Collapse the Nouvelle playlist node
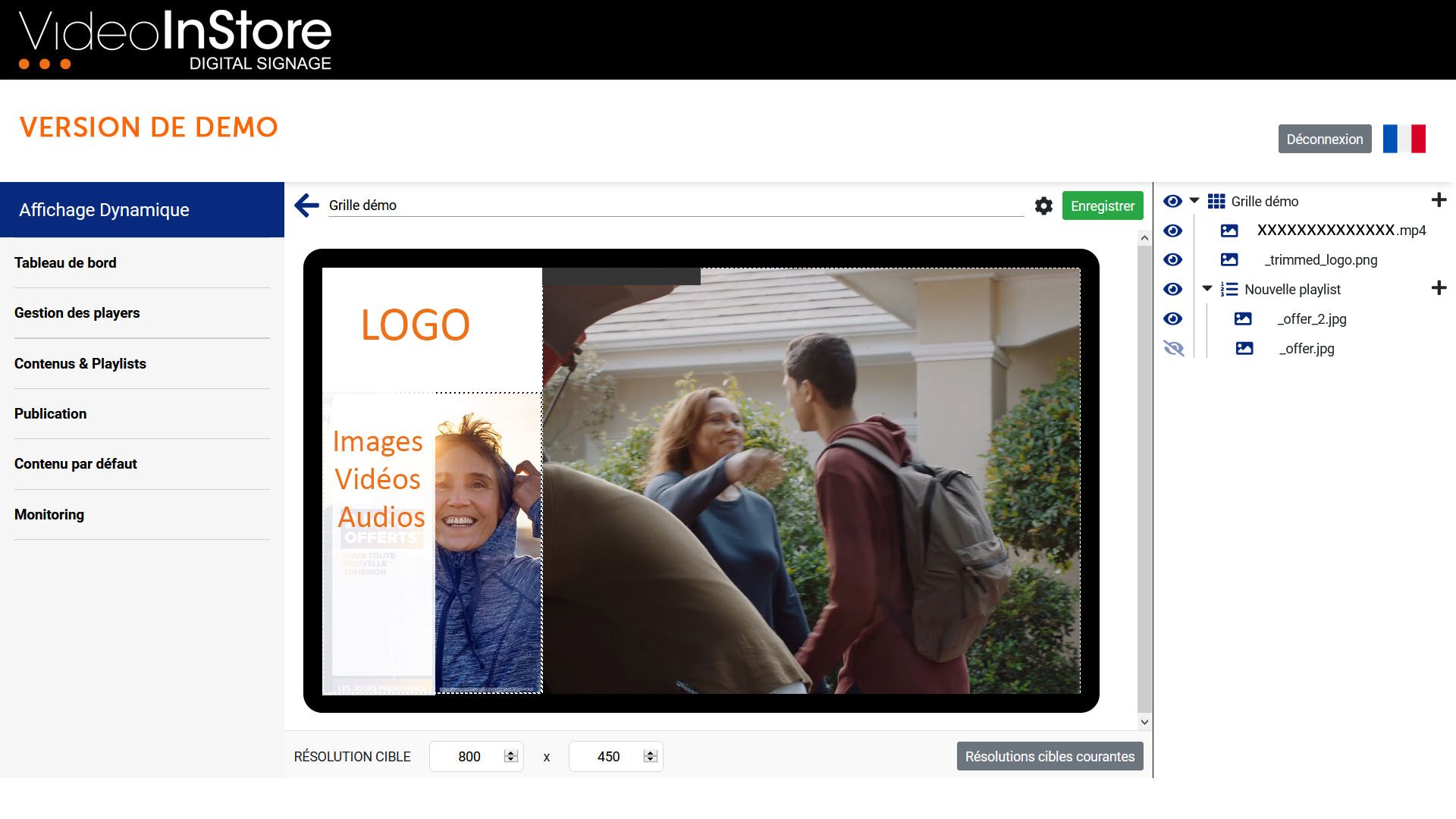Screen dimensions: 1456x819 1207,289
